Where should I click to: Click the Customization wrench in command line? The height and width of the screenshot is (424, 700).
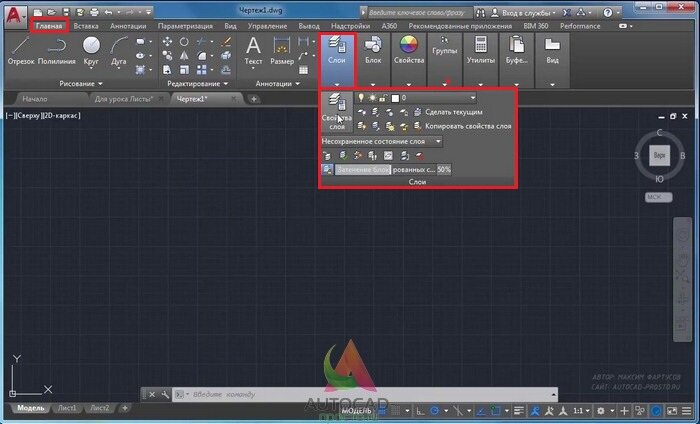click(165, 395)
